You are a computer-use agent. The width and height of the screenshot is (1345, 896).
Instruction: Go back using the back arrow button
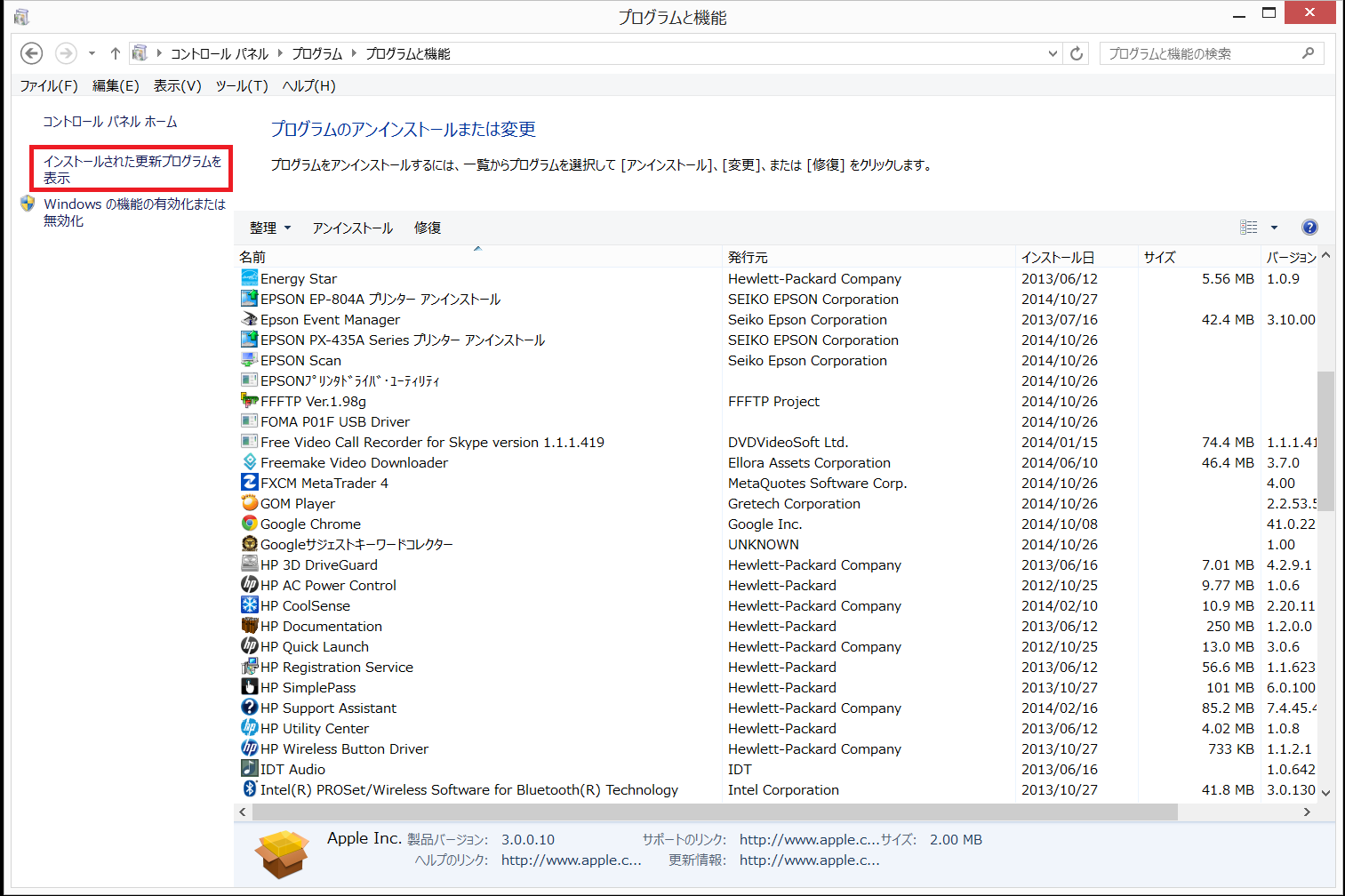click(x=32, y=53)
